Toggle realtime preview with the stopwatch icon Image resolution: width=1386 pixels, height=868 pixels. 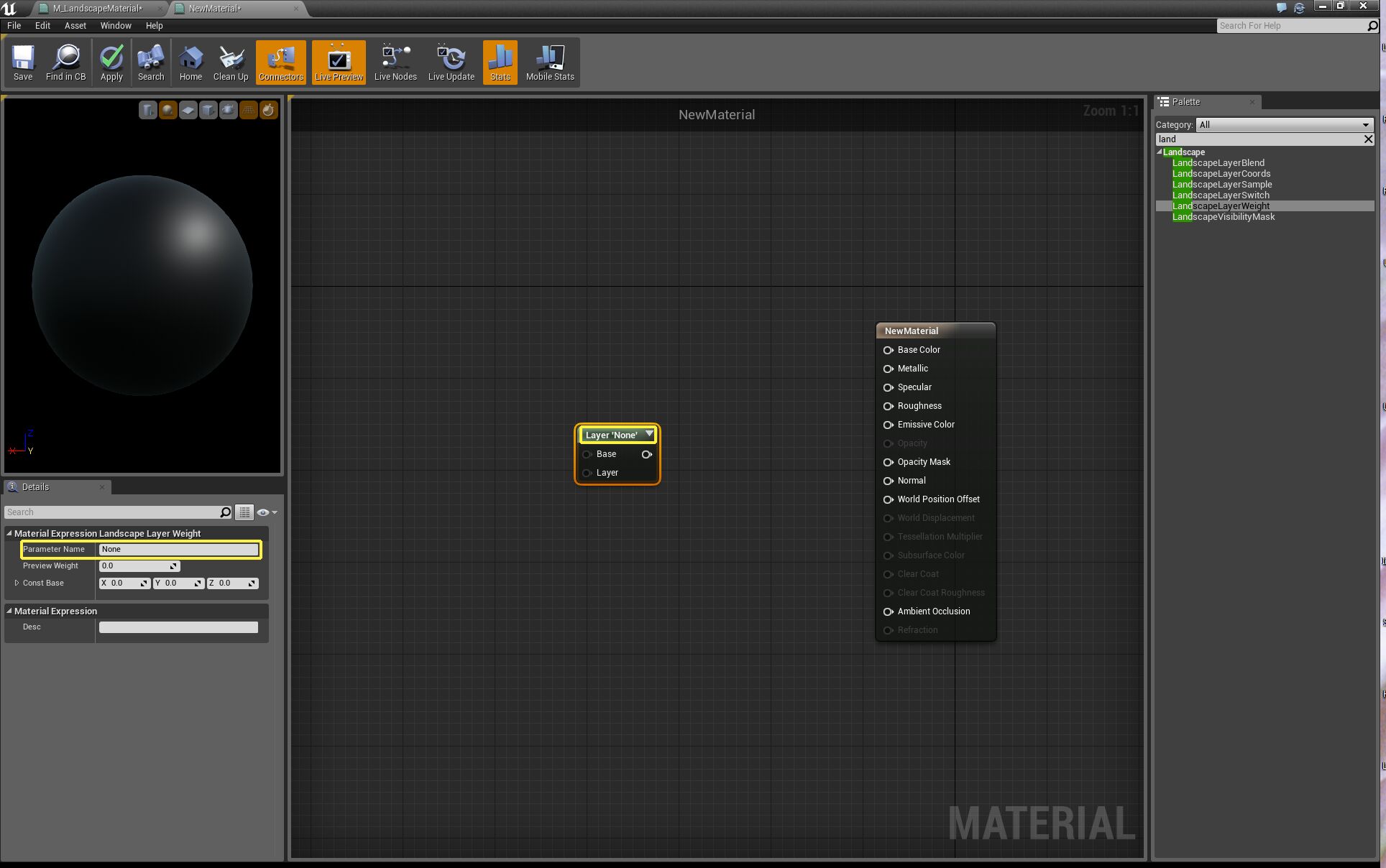coord(268,110)
